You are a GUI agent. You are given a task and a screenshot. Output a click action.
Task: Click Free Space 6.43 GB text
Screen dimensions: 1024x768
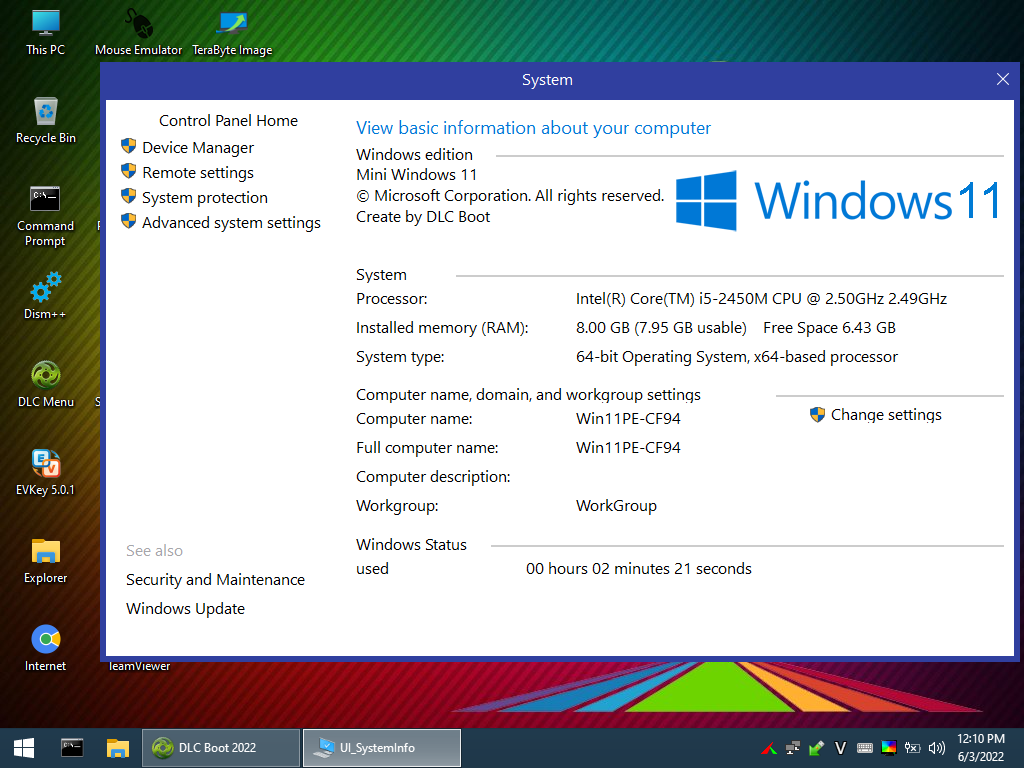click(829, 328)
